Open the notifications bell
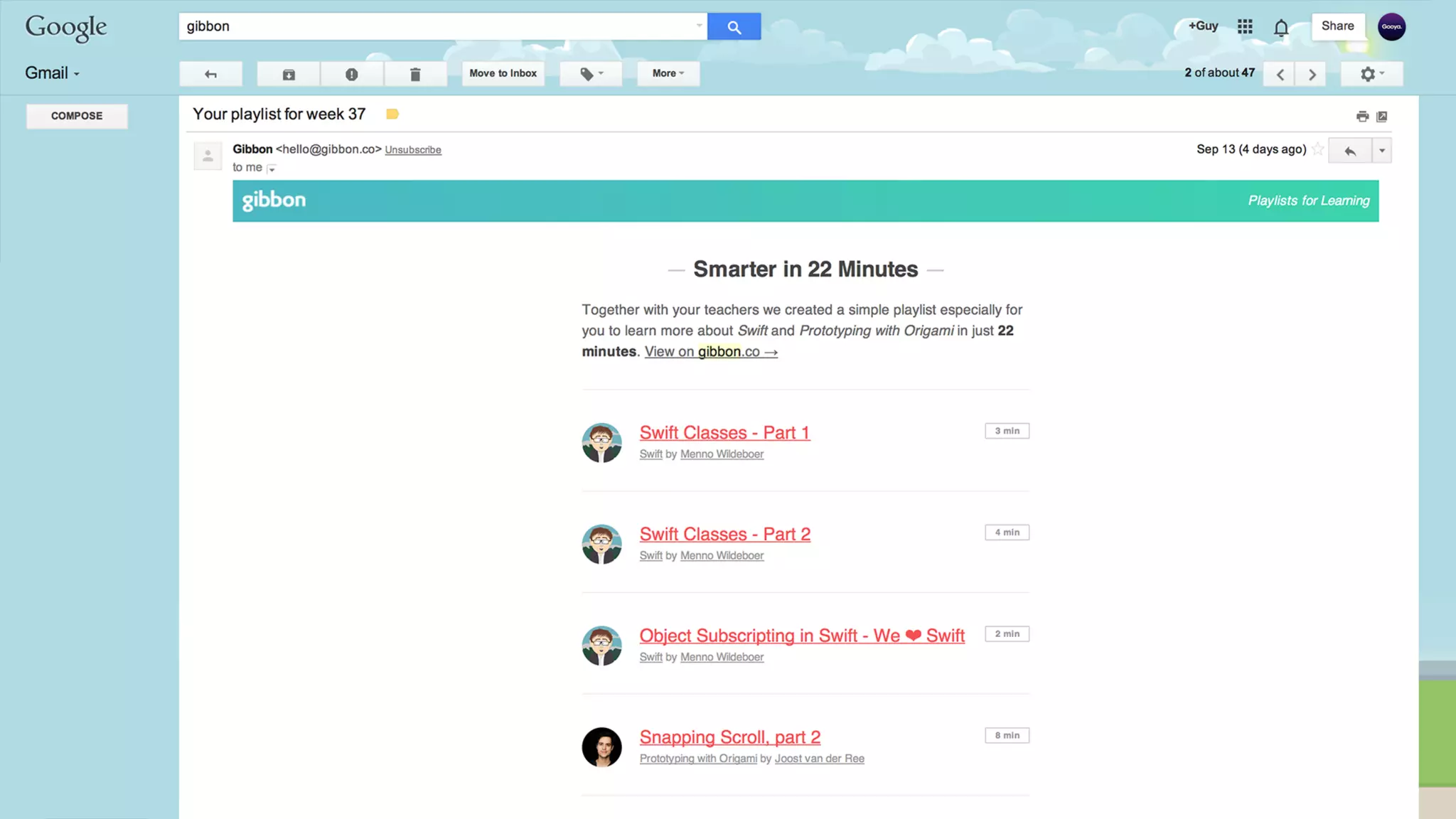 [1281, 28]
